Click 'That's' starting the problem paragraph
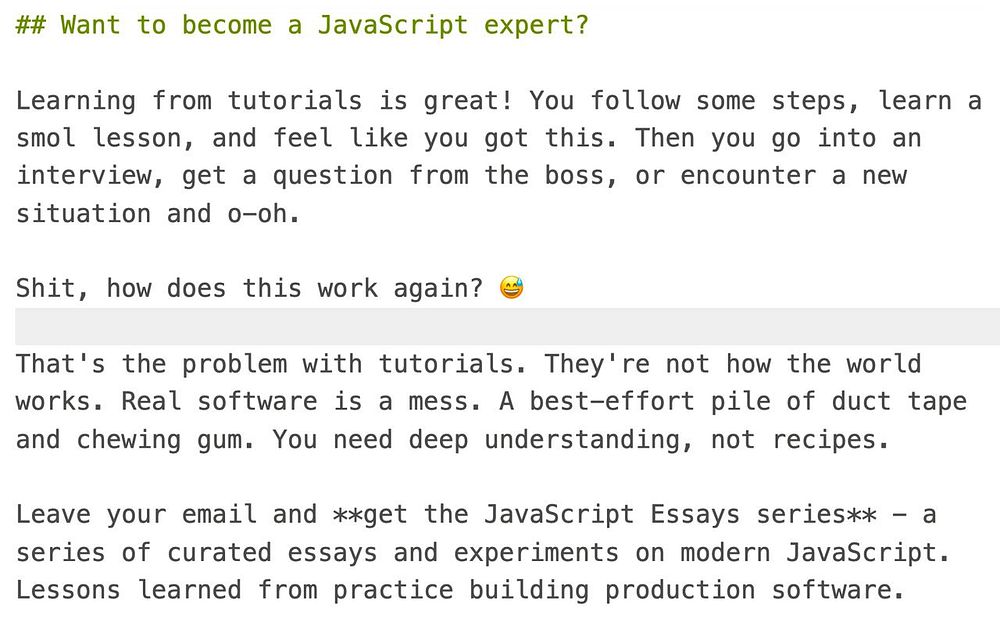The image size is (1000, 640). [61, 364]
